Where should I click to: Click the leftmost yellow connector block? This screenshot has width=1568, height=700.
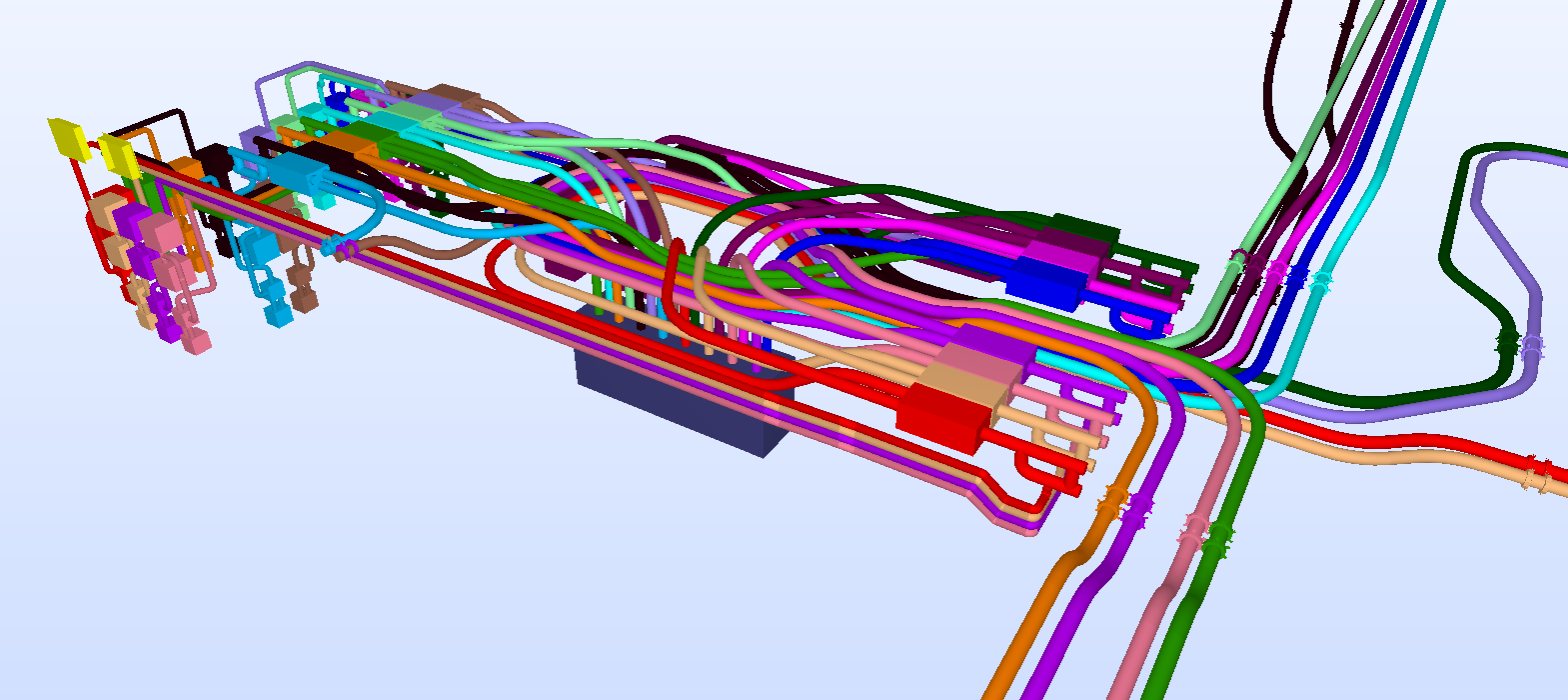(67, 138)
